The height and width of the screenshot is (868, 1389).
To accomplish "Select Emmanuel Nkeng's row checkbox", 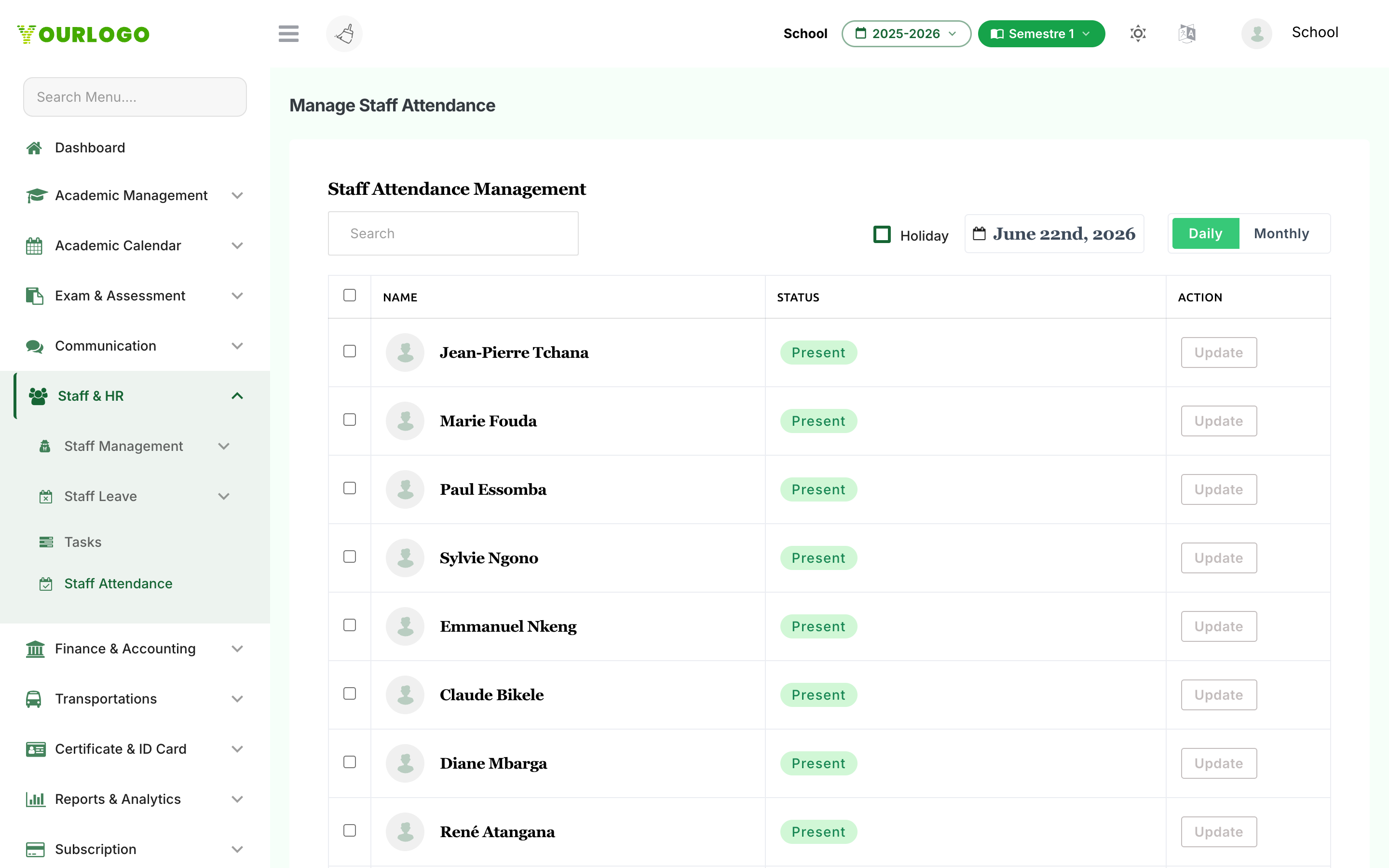I will pos(350,625).
